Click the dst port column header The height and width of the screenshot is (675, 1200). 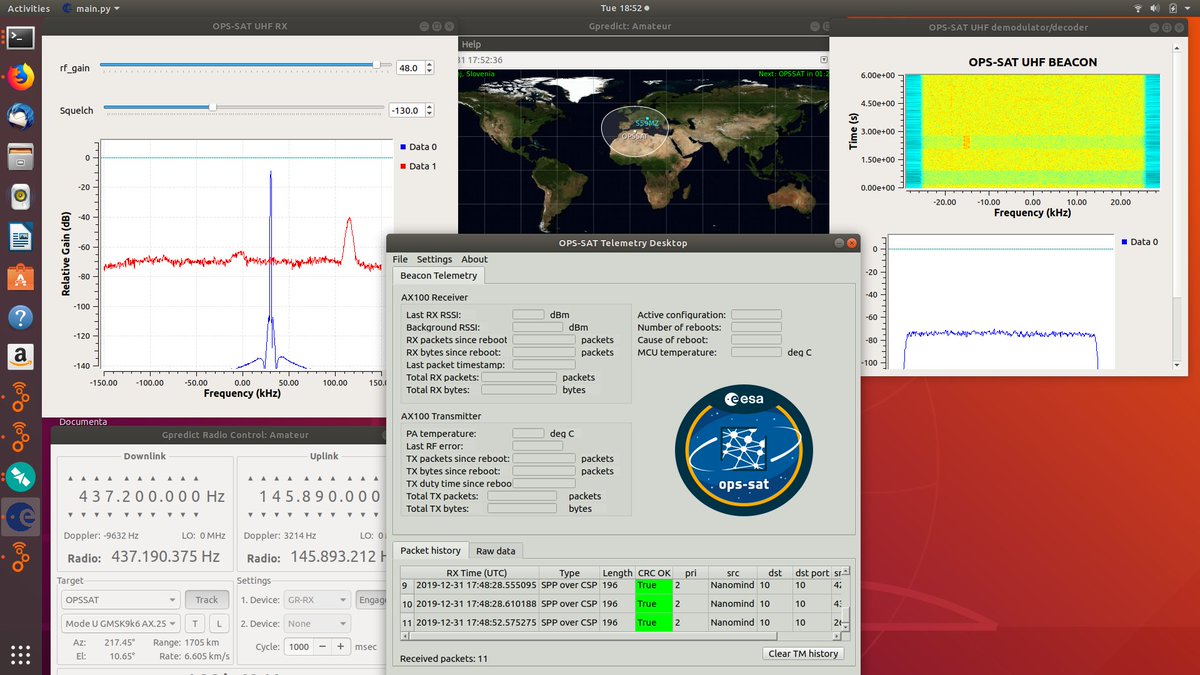812,573
